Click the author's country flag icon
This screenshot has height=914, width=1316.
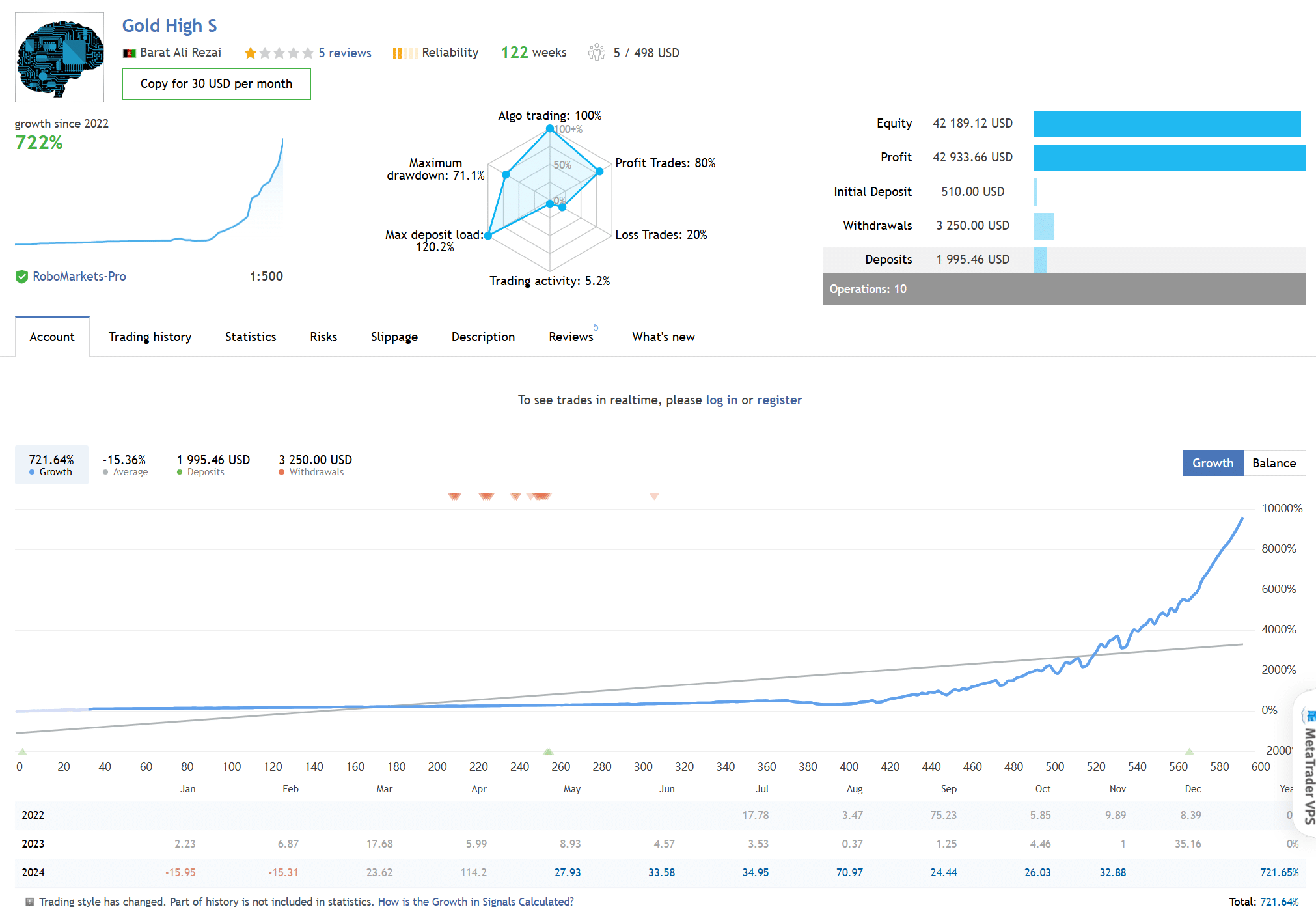click(x=129, y=53)
